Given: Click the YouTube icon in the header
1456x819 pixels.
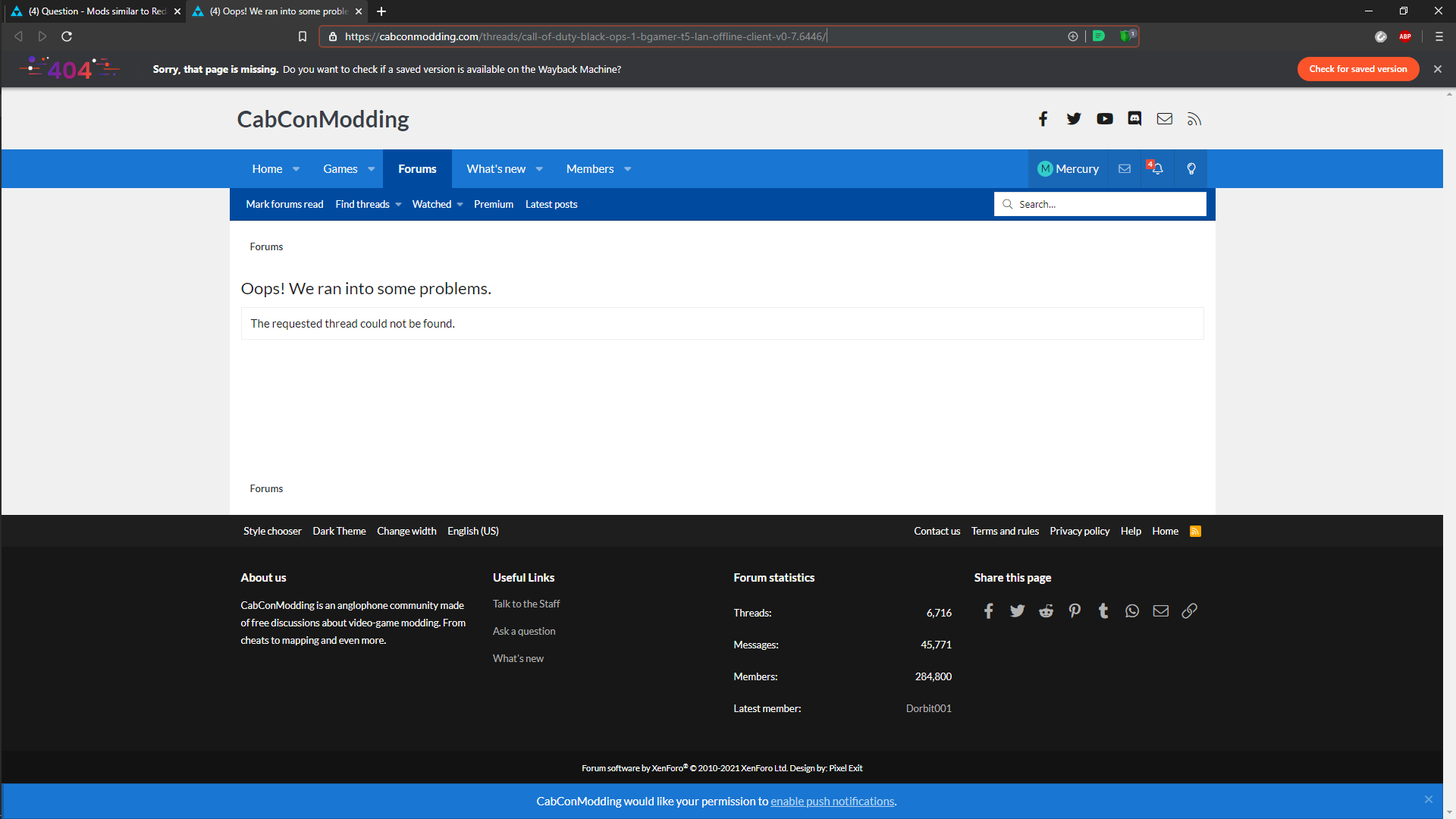Looking at the screenshot, I should pos(1104,119).
